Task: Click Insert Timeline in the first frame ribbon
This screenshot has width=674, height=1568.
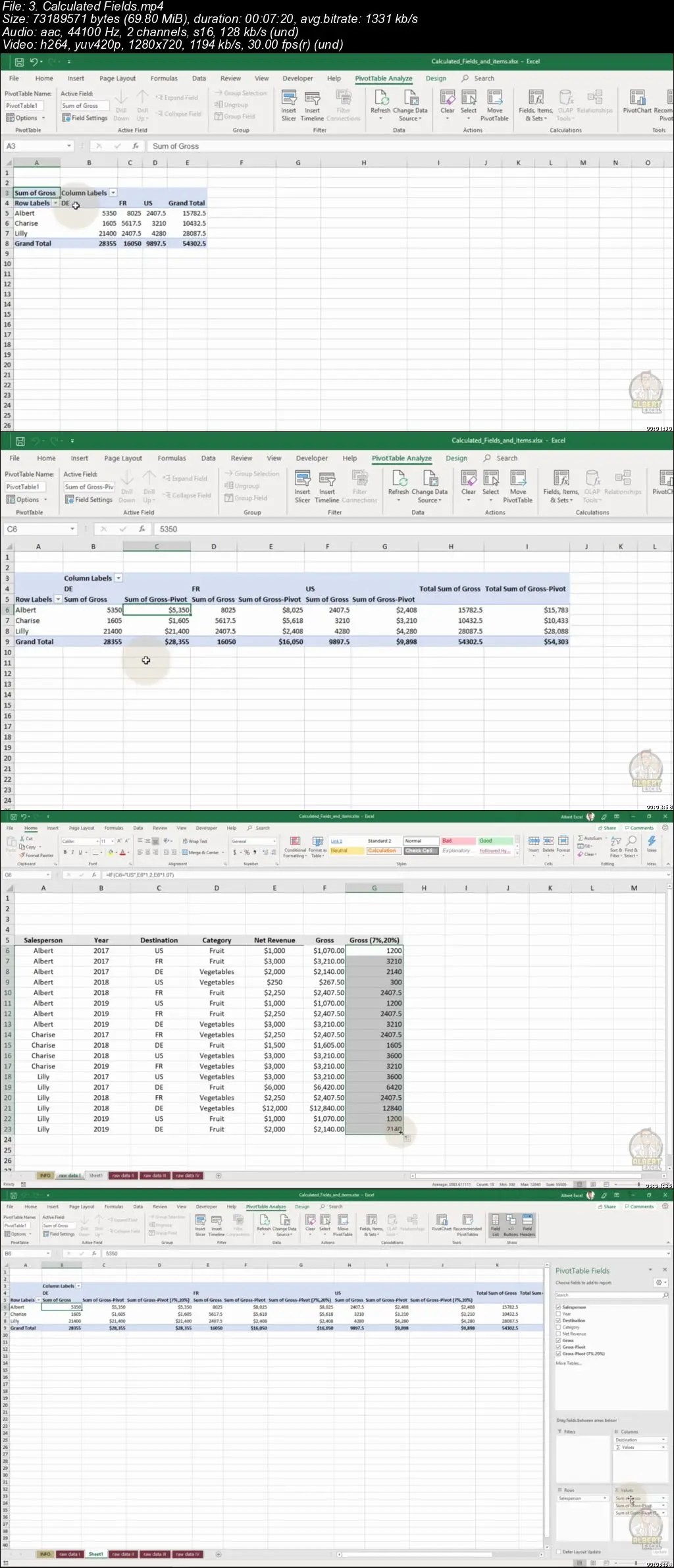Action: tap(312, 106)
